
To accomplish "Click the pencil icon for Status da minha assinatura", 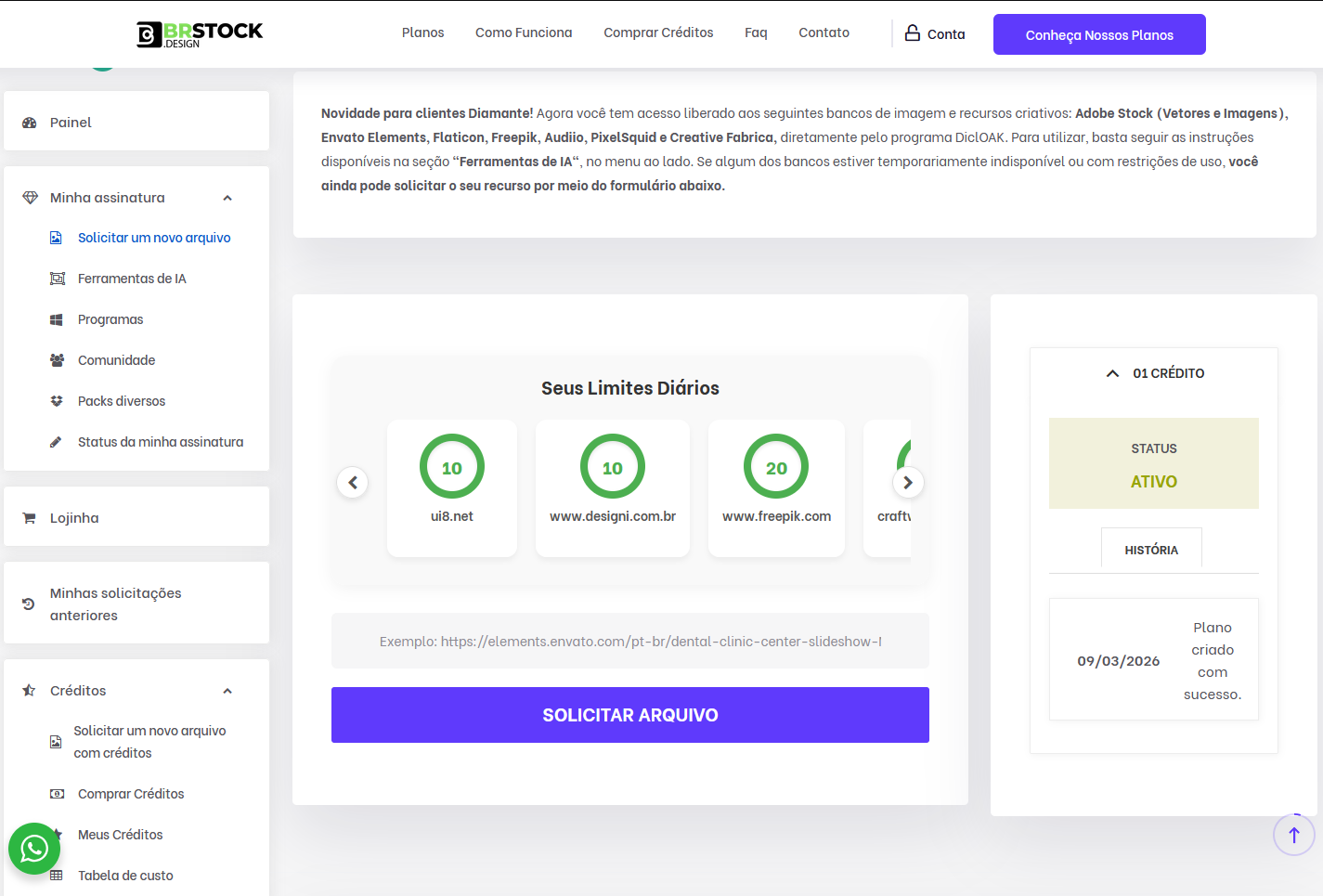I will point(56,442).
